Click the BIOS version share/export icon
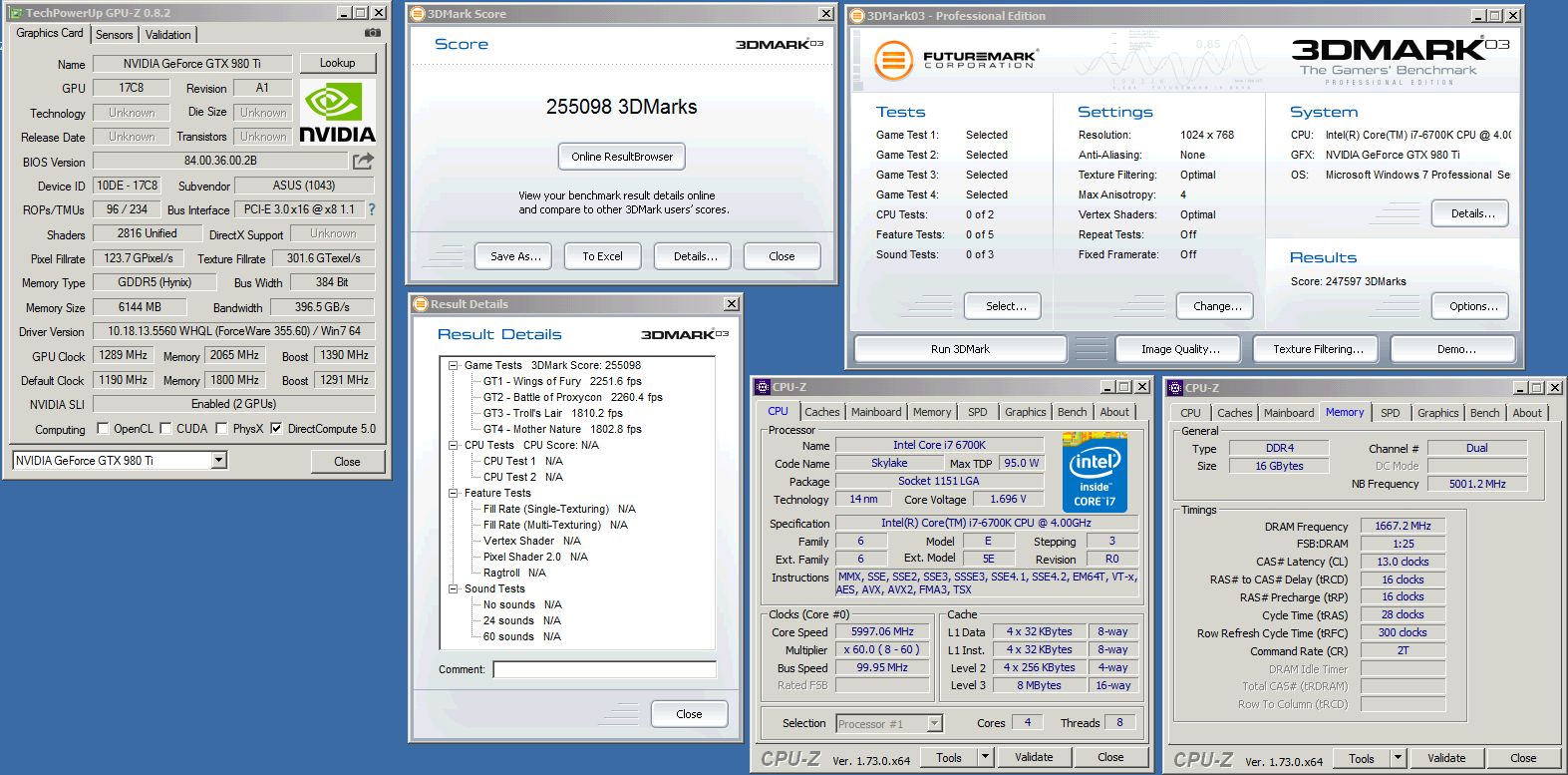 (363, 161)
